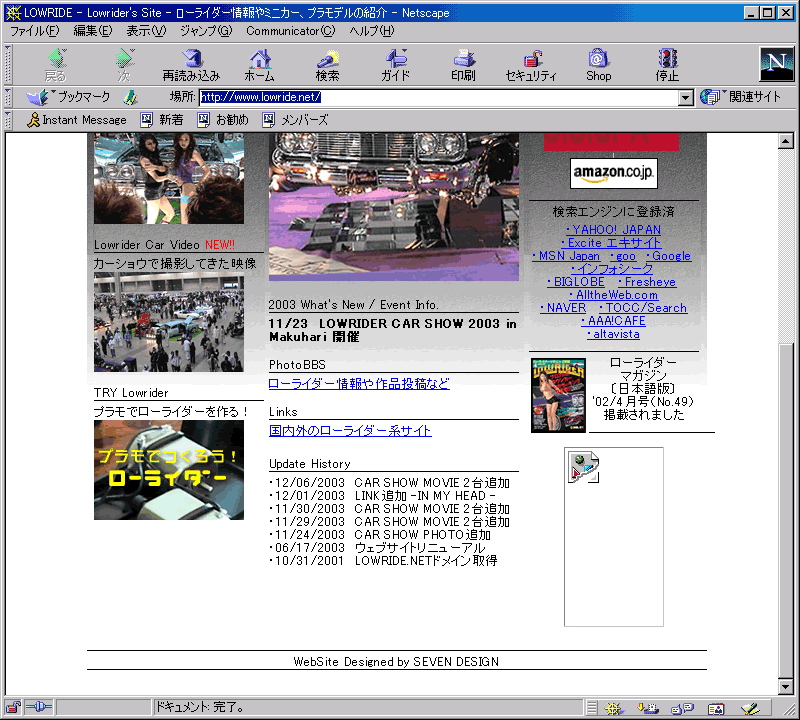800x720 pixels.
Task: Open Related Sites (関連サイト) button
Action: pyautogui.click(x=740, y=97)
